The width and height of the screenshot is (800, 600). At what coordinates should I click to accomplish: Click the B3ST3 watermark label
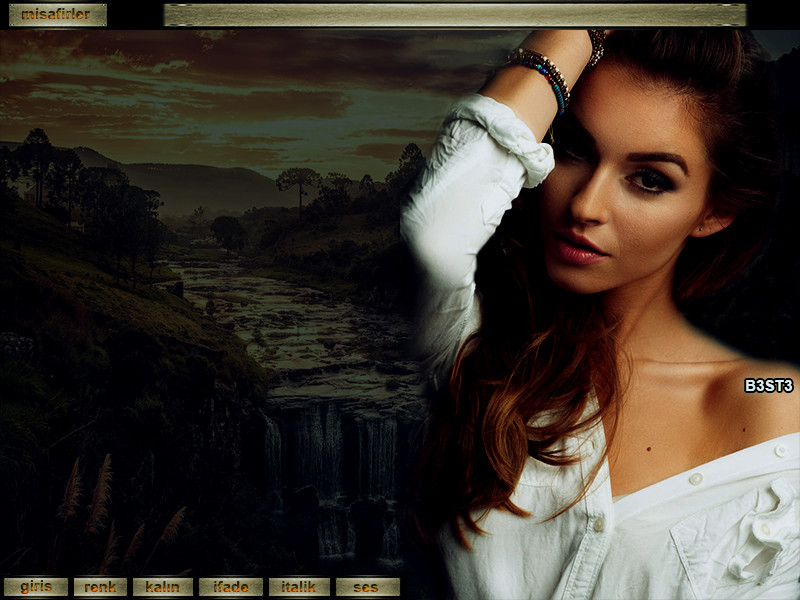click(x=768, y=385)
